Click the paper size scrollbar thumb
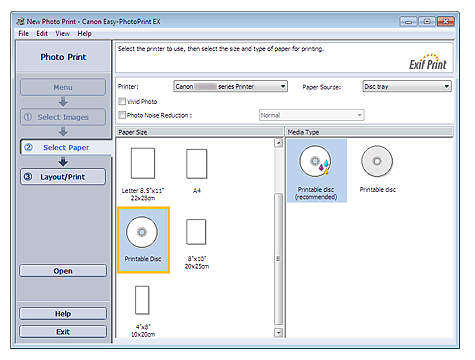Screen dimensions: 475x360 (x=278, y=259)
